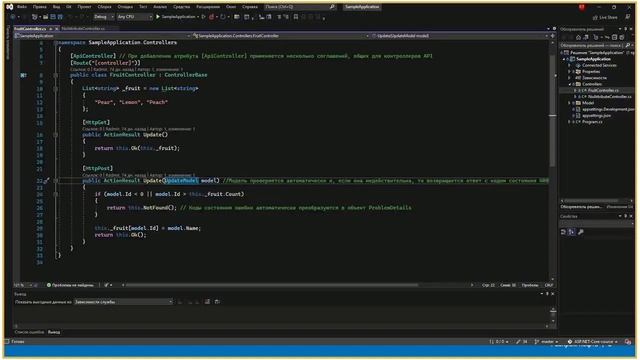Click the Categorized icon in Properties panel
Screen dimensions: 640x360
click(x=564, y=232)
